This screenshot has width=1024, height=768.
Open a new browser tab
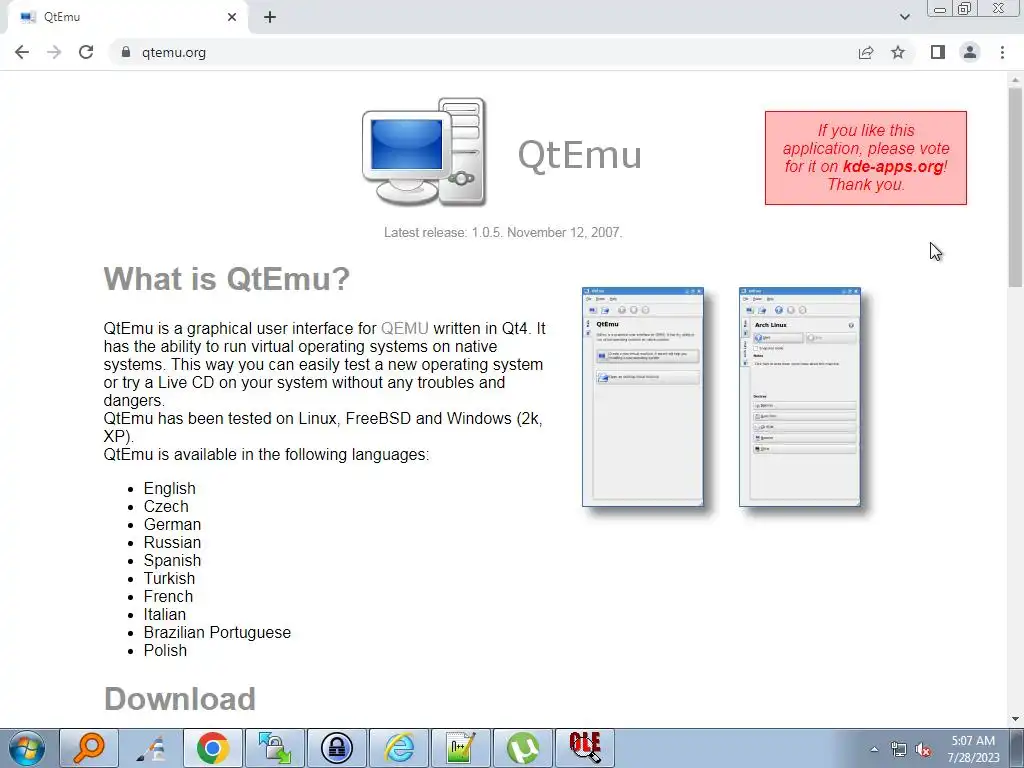click(x=270, y=18)
